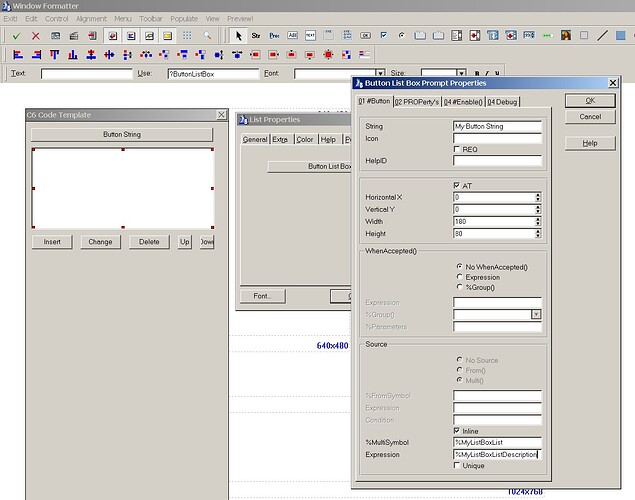Select the line control tool

603,35
